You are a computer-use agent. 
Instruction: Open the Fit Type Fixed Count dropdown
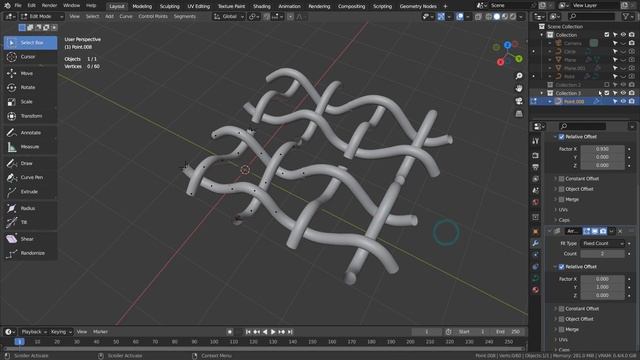(x=602, y=244)
